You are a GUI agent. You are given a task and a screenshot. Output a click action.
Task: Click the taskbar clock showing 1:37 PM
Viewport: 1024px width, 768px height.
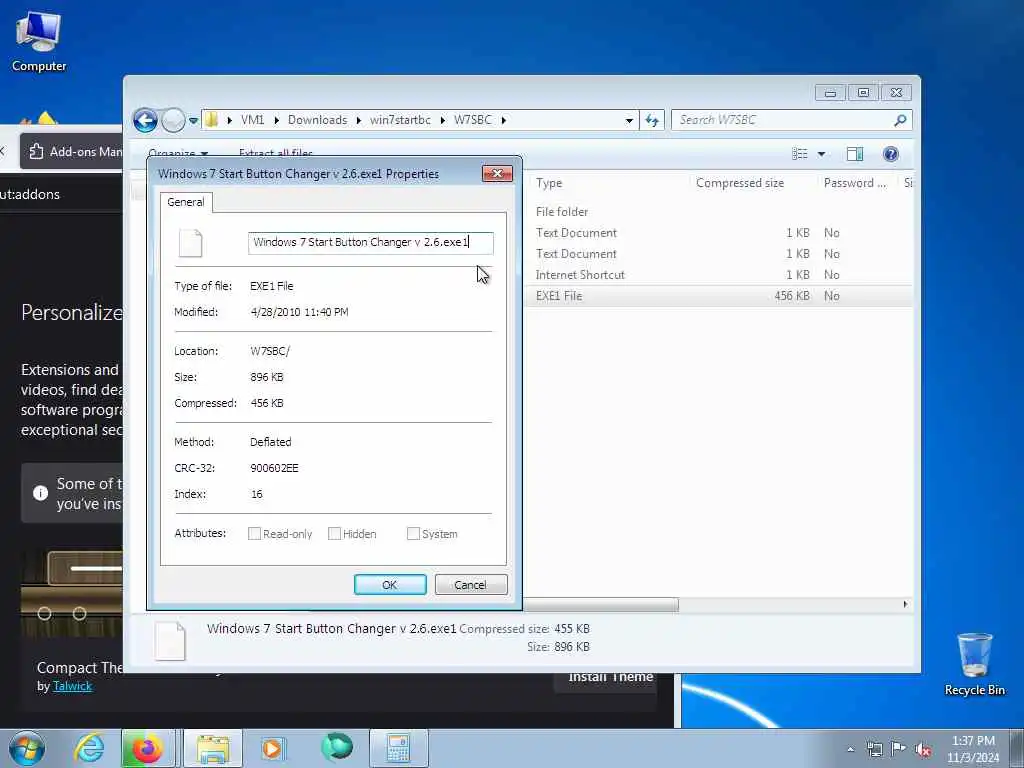[973, 749]
